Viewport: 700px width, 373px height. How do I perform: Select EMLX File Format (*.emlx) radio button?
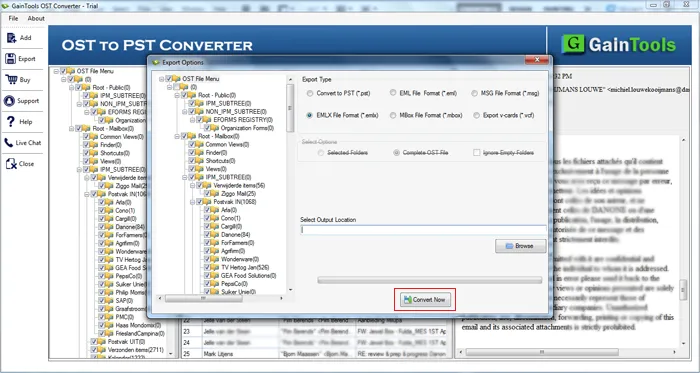[x=309, y=115]
